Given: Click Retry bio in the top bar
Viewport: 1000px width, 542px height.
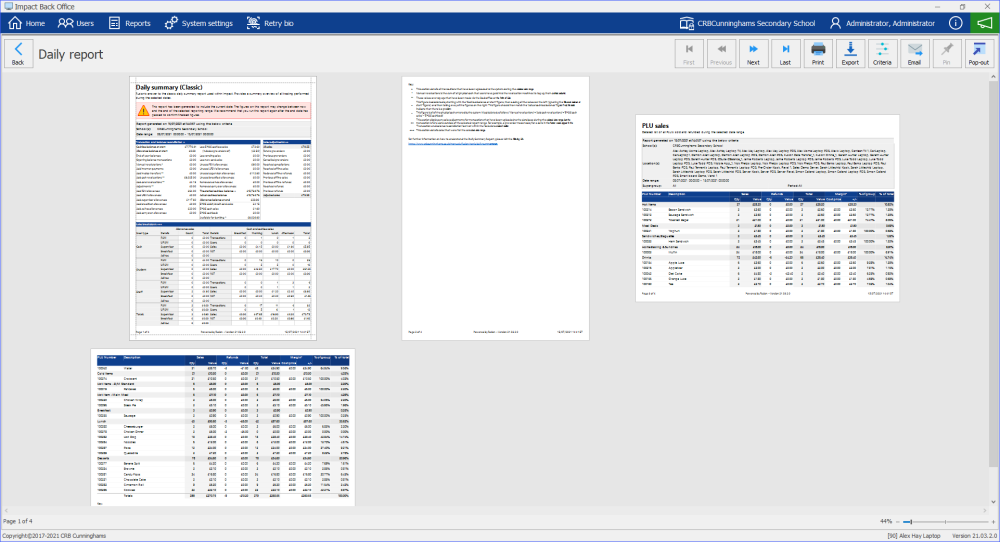Looking at the screenshot, I should click(270, 23).
